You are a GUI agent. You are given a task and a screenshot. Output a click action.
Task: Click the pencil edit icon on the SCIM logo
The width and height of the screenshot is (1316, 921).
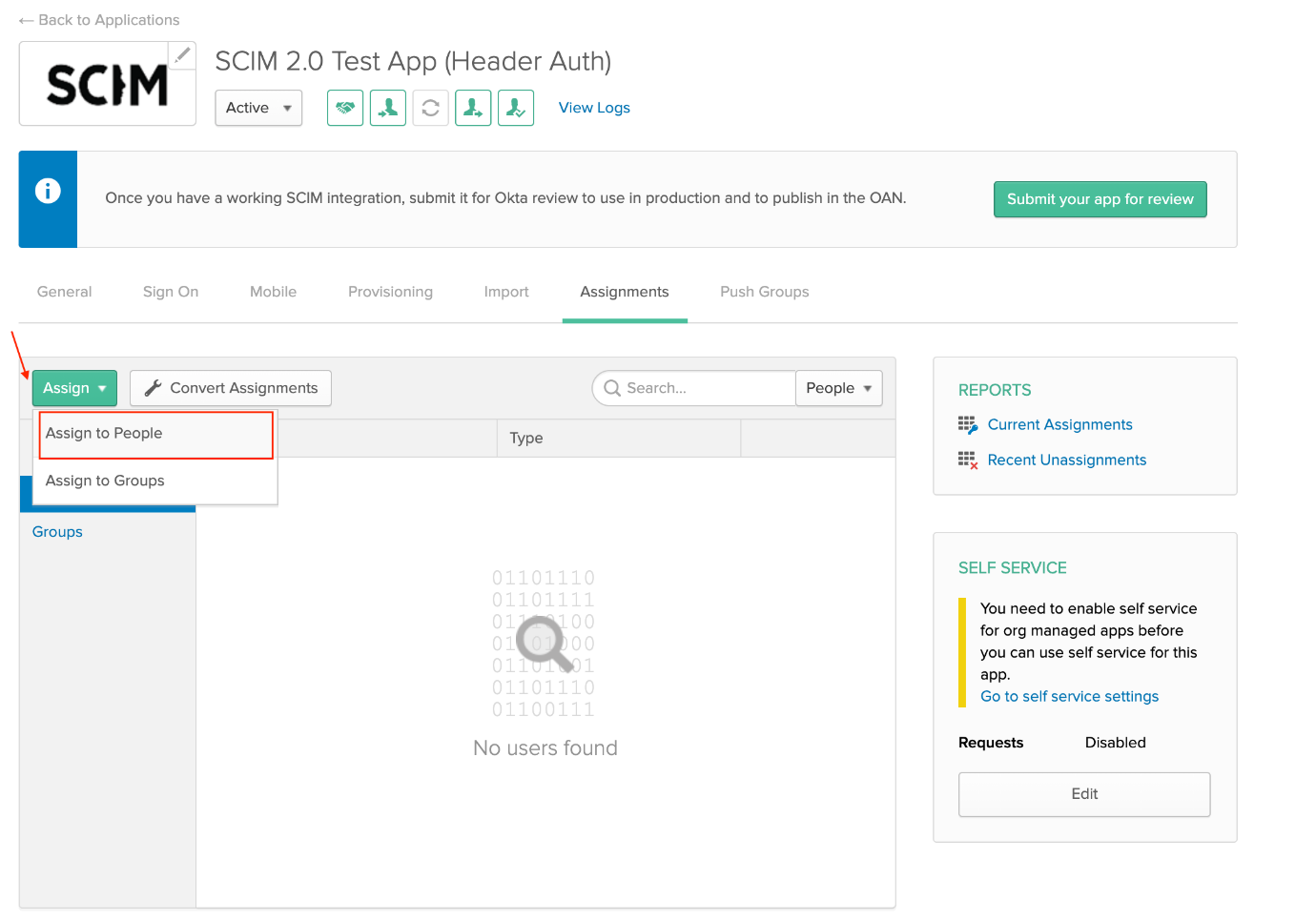pos(182,54)
